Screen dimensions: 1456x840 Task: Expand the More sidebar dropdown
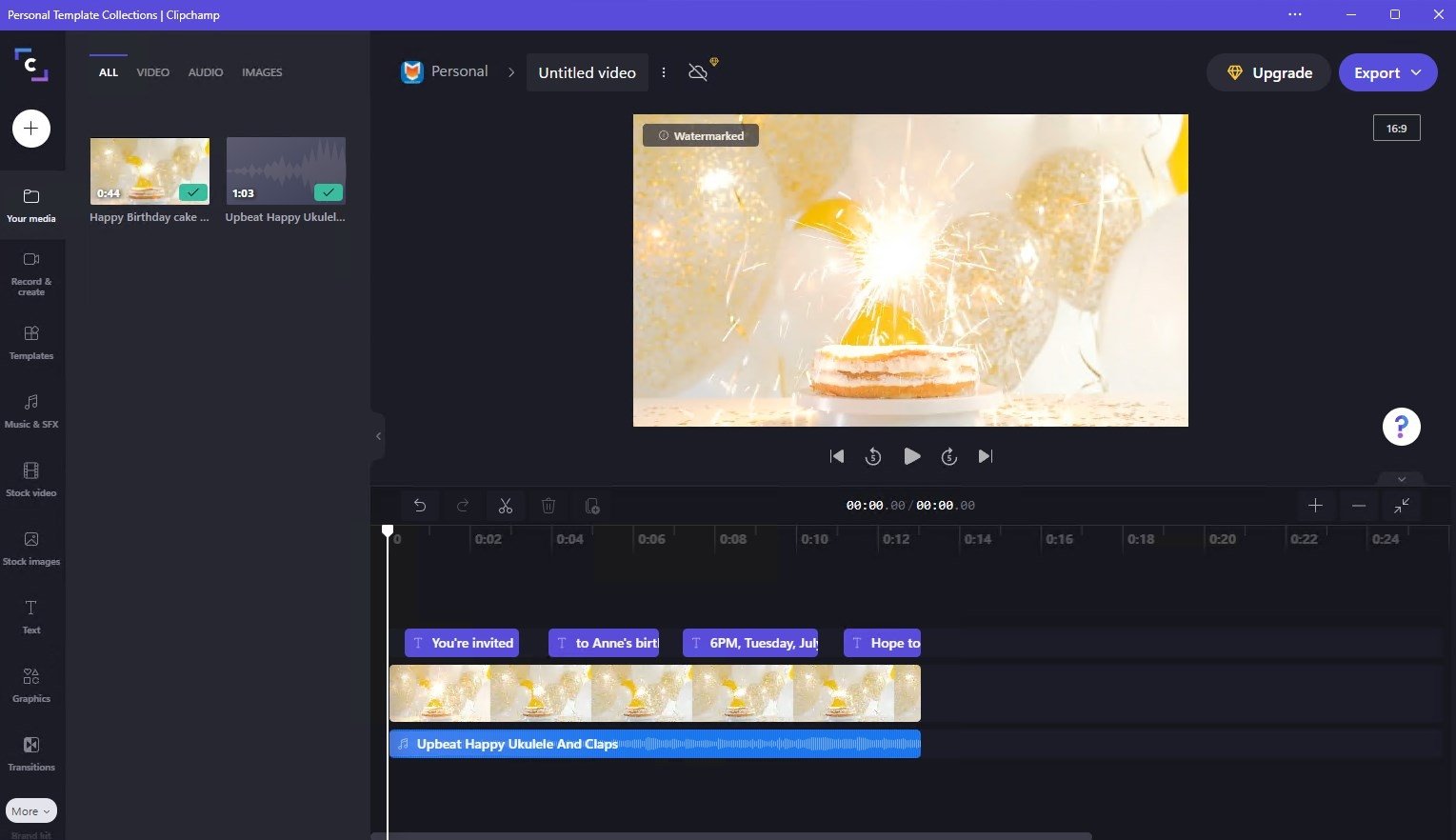[x=31, y=811]
